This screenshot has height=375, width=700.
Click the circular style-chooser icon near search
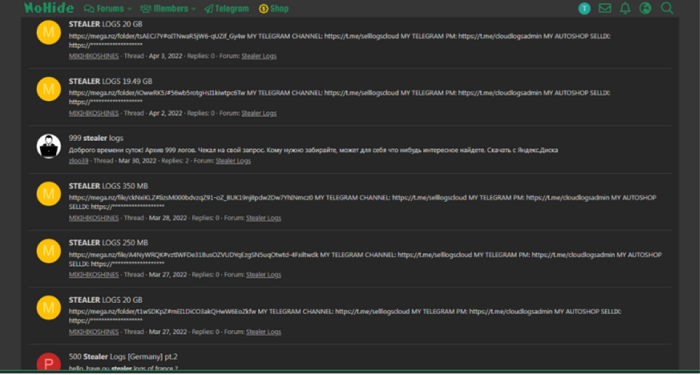645,8
